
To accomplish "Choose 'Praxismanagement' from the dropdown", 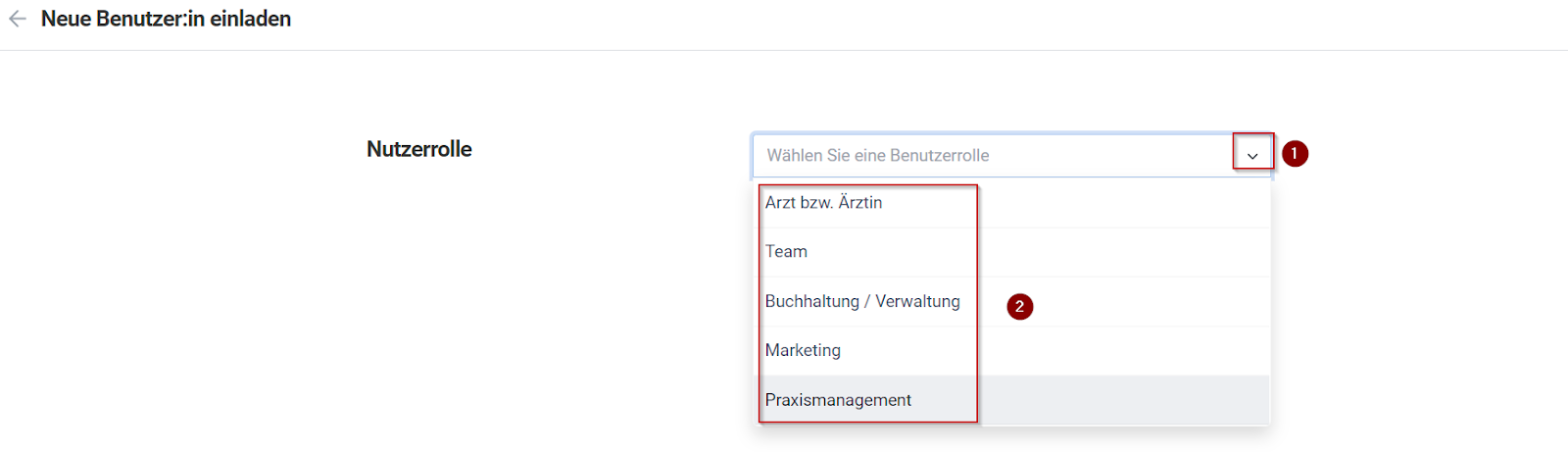I will click(x=1012, y=400).
